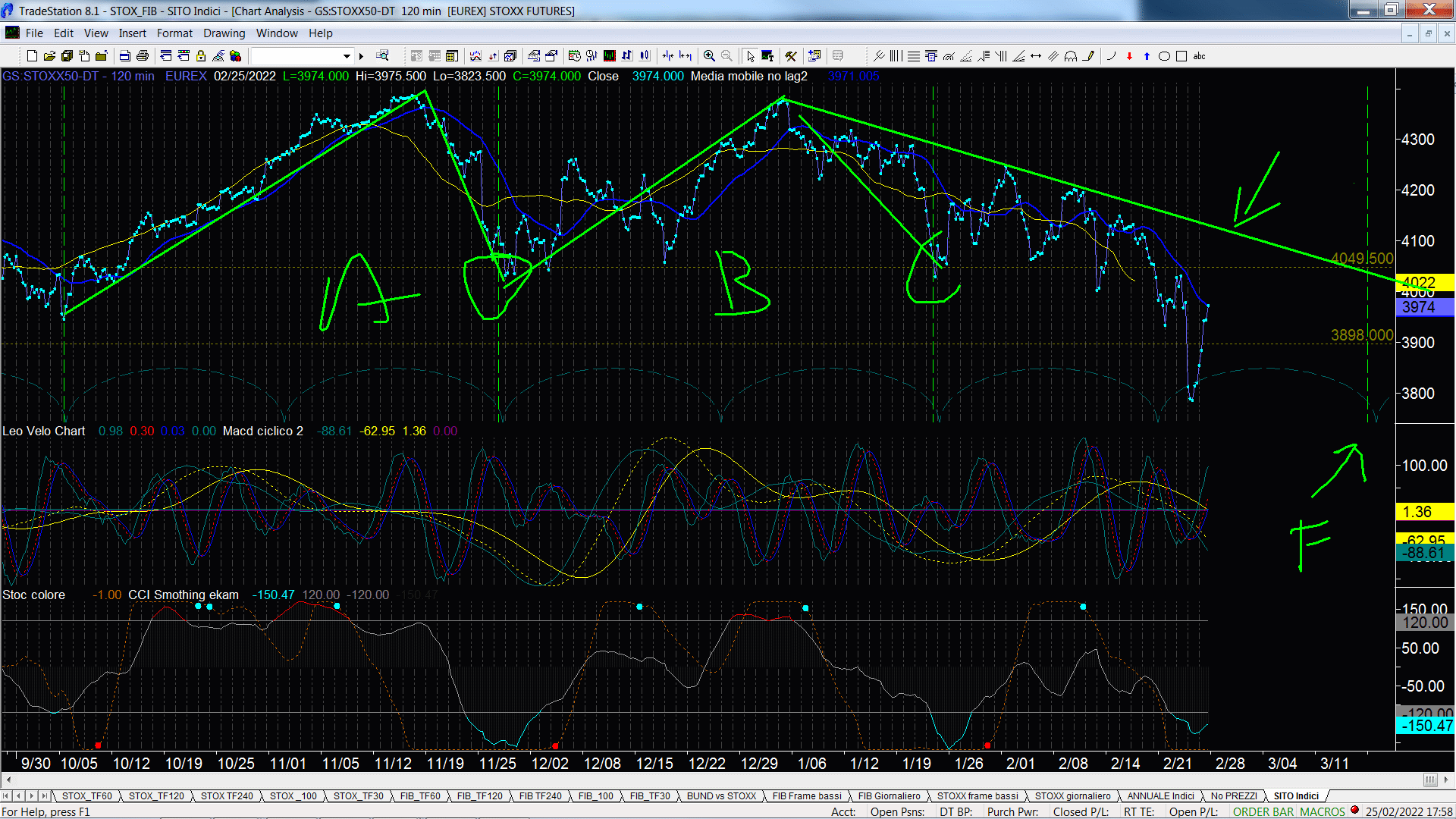The width and height of the screenshot is (1456, 819).
Task: Select the abc text drawing tool
Action: (x=1199, y=56)
